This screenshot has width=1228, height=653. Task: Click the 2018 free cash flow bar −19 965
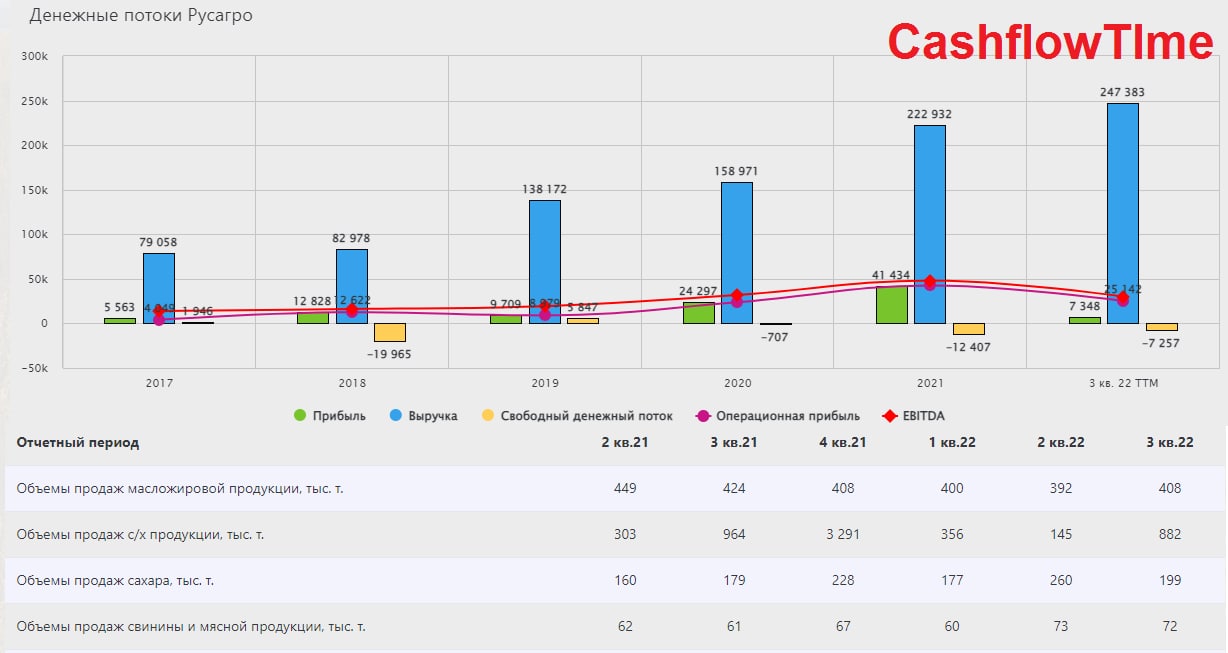point(390,332)
